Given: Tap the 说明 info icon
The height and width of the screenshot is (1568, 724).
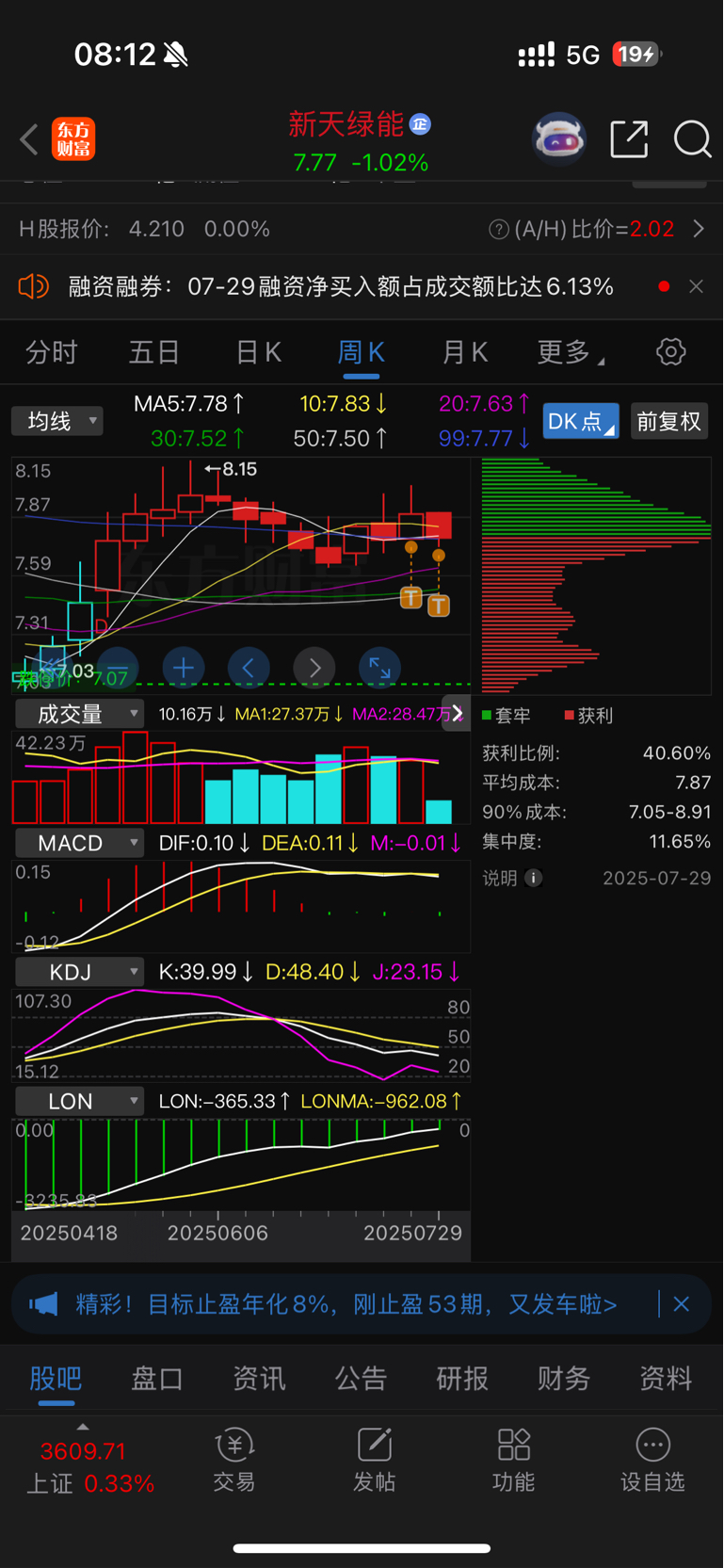Looking at the screenshot, I should tap(534, 878).
